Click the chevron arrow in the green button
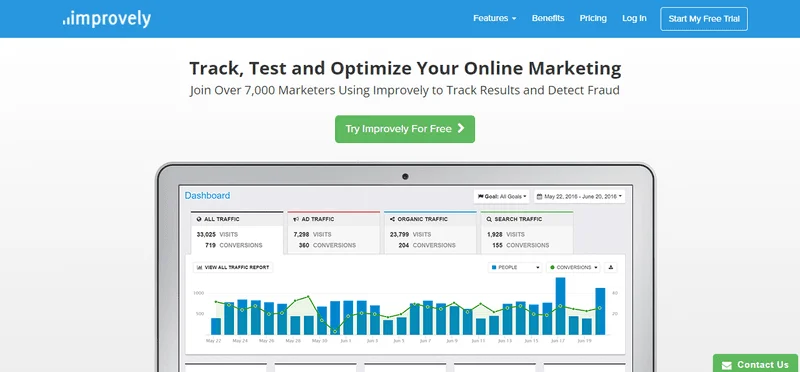Screen dimensions: 800x372 [461, 128]
